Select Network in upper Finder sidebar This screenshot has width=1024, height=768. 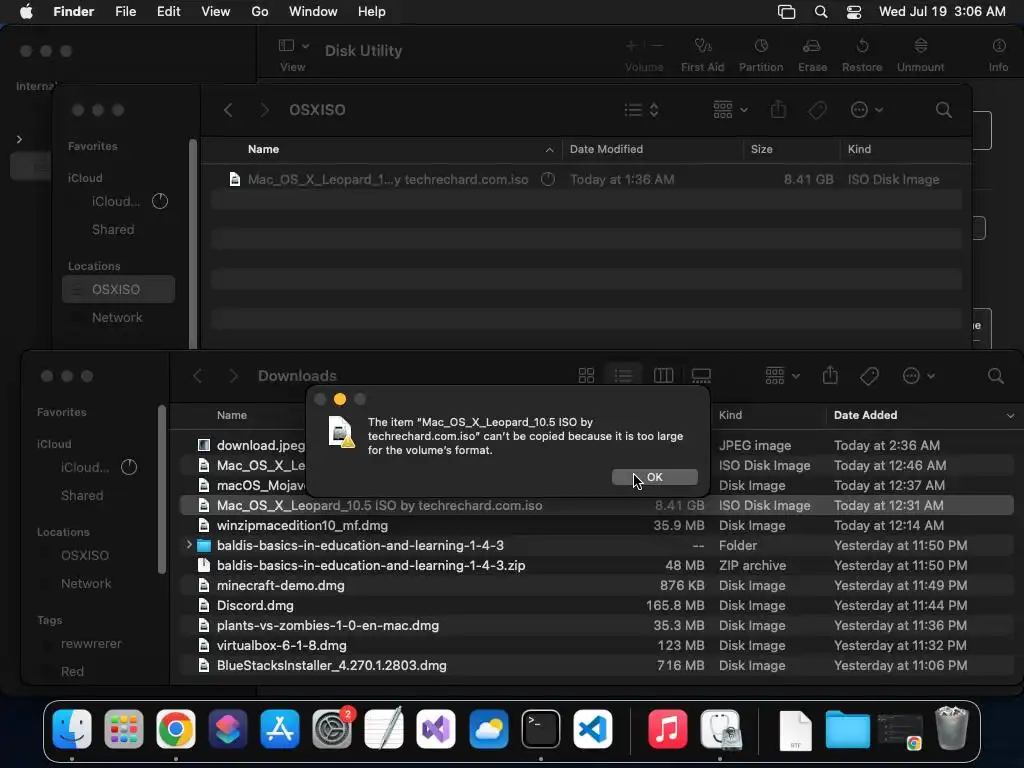click(x=117, y=317)
